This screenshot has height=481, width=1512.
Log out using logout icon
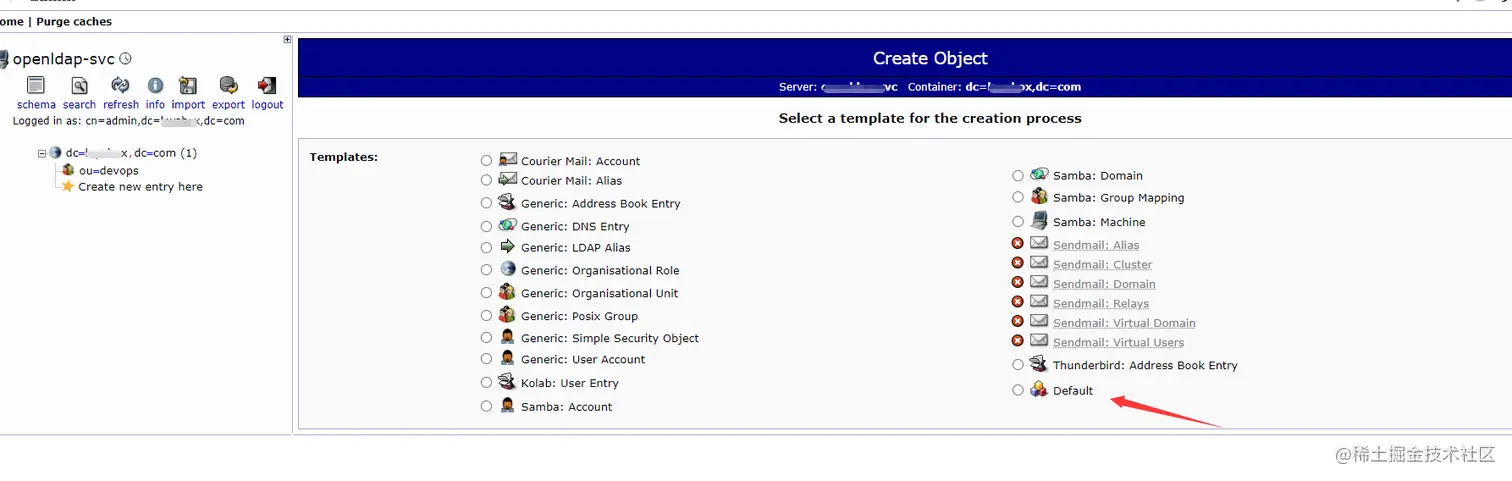[x=267, y=85]
